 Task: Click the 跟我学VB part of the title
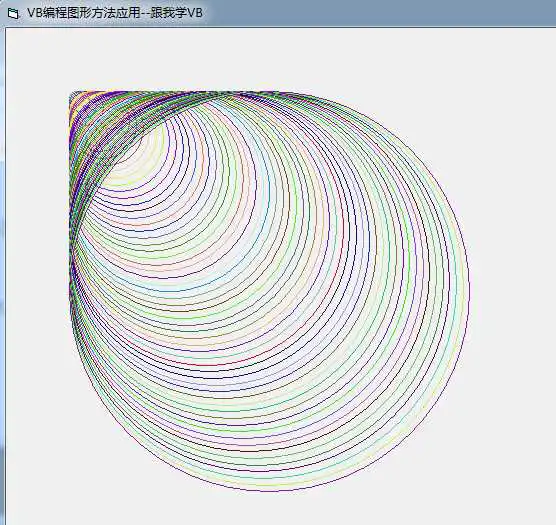[x=176, y=13]
